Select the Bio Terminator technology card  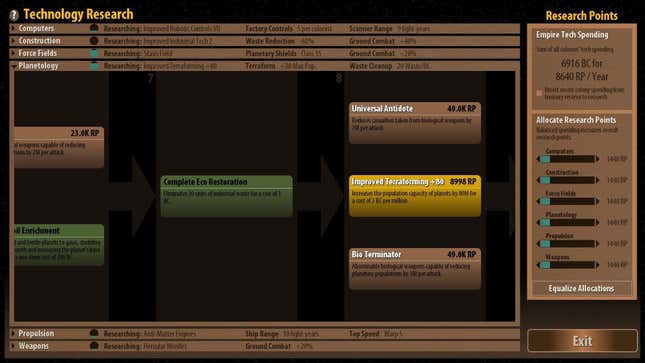[x=415, y=269]
